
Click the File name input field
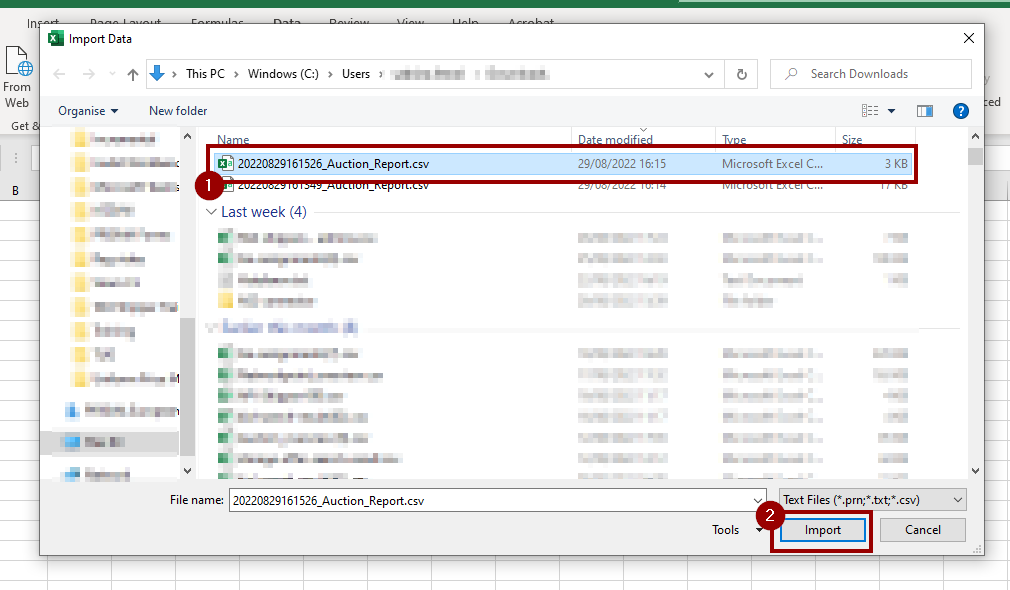(x=490, y=499)
